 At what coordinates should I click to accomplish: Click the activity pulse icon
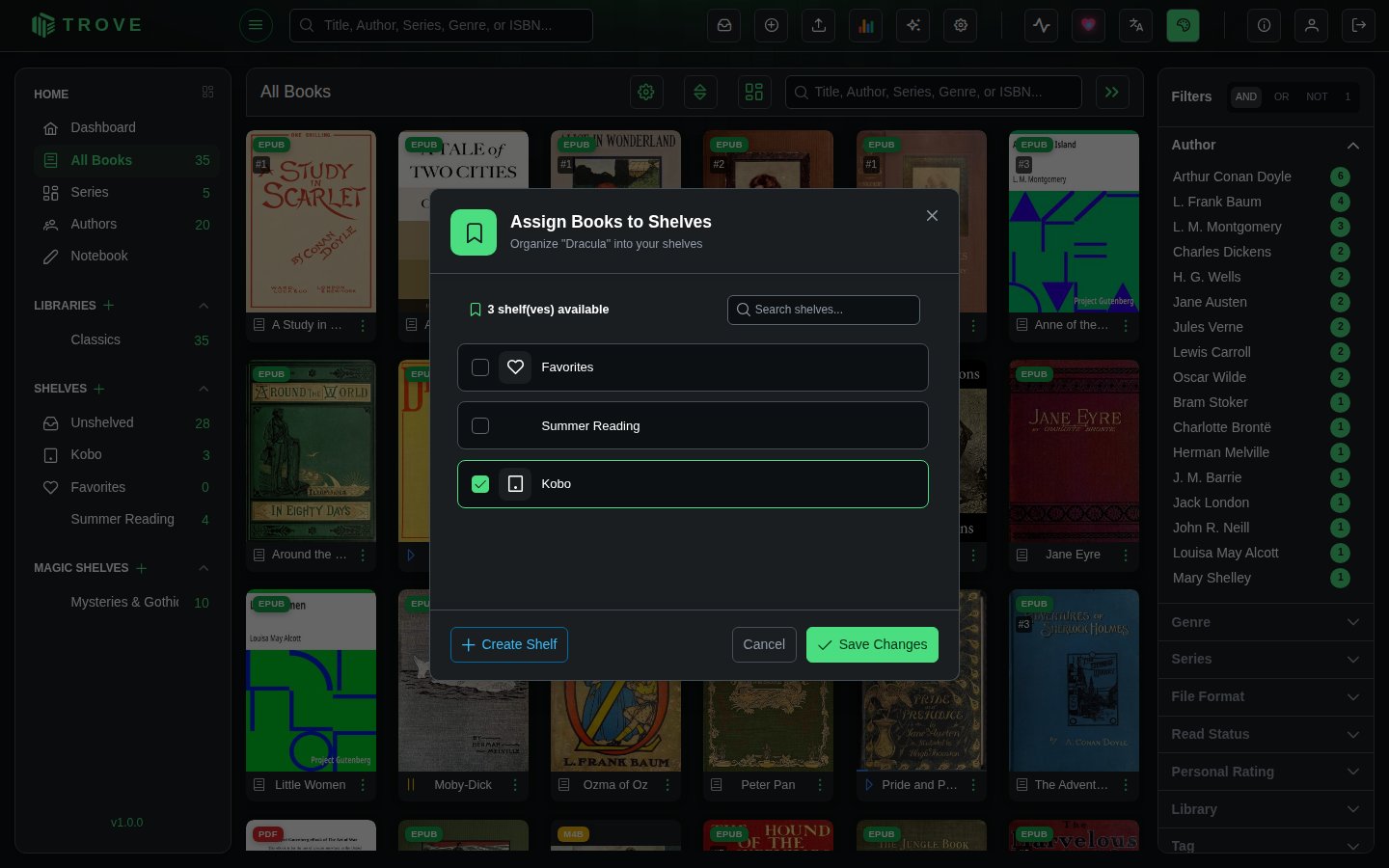pos(1042,25)
